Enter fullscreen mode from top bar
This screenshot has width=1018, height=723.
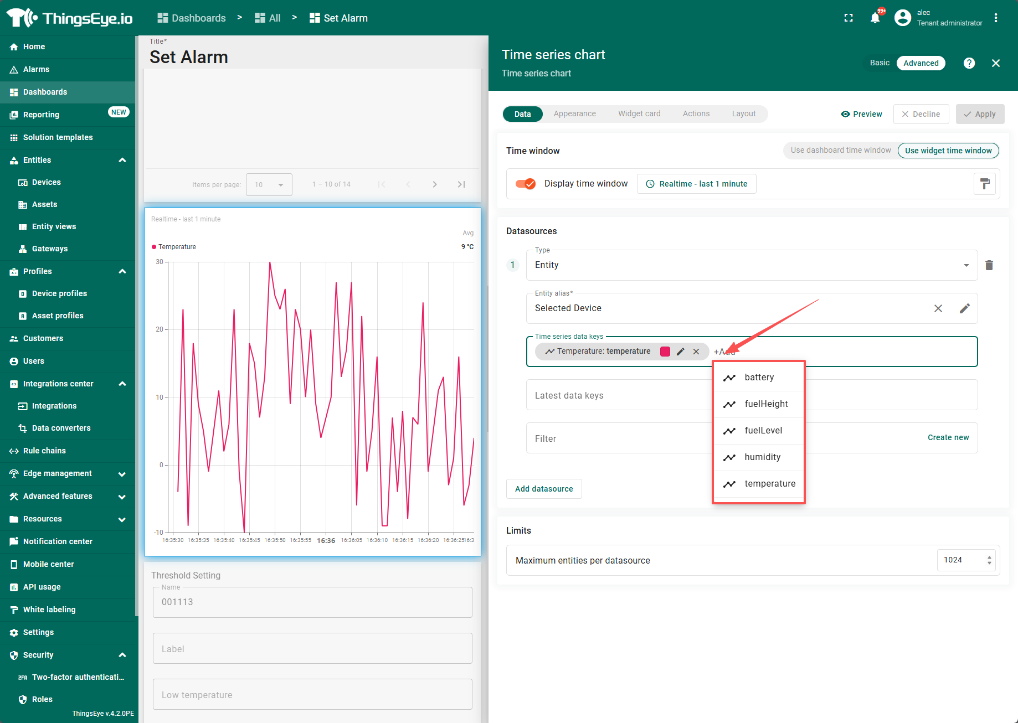tap(848, 18)
